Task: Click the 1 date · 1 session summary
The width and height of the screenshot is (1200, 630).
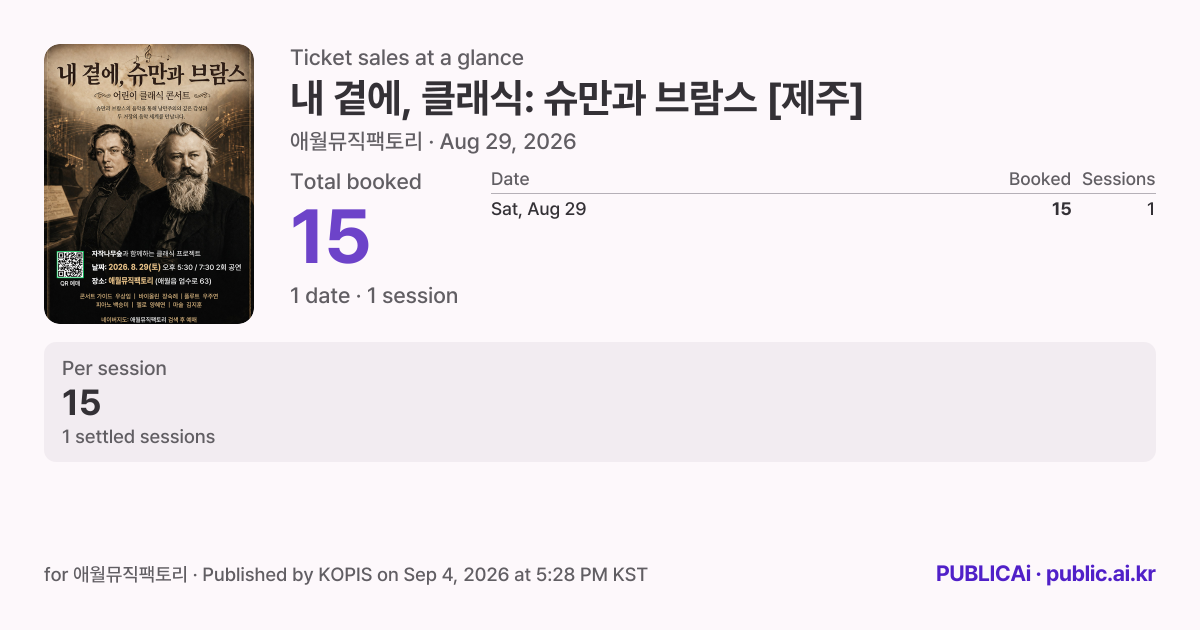Action: 374,296
